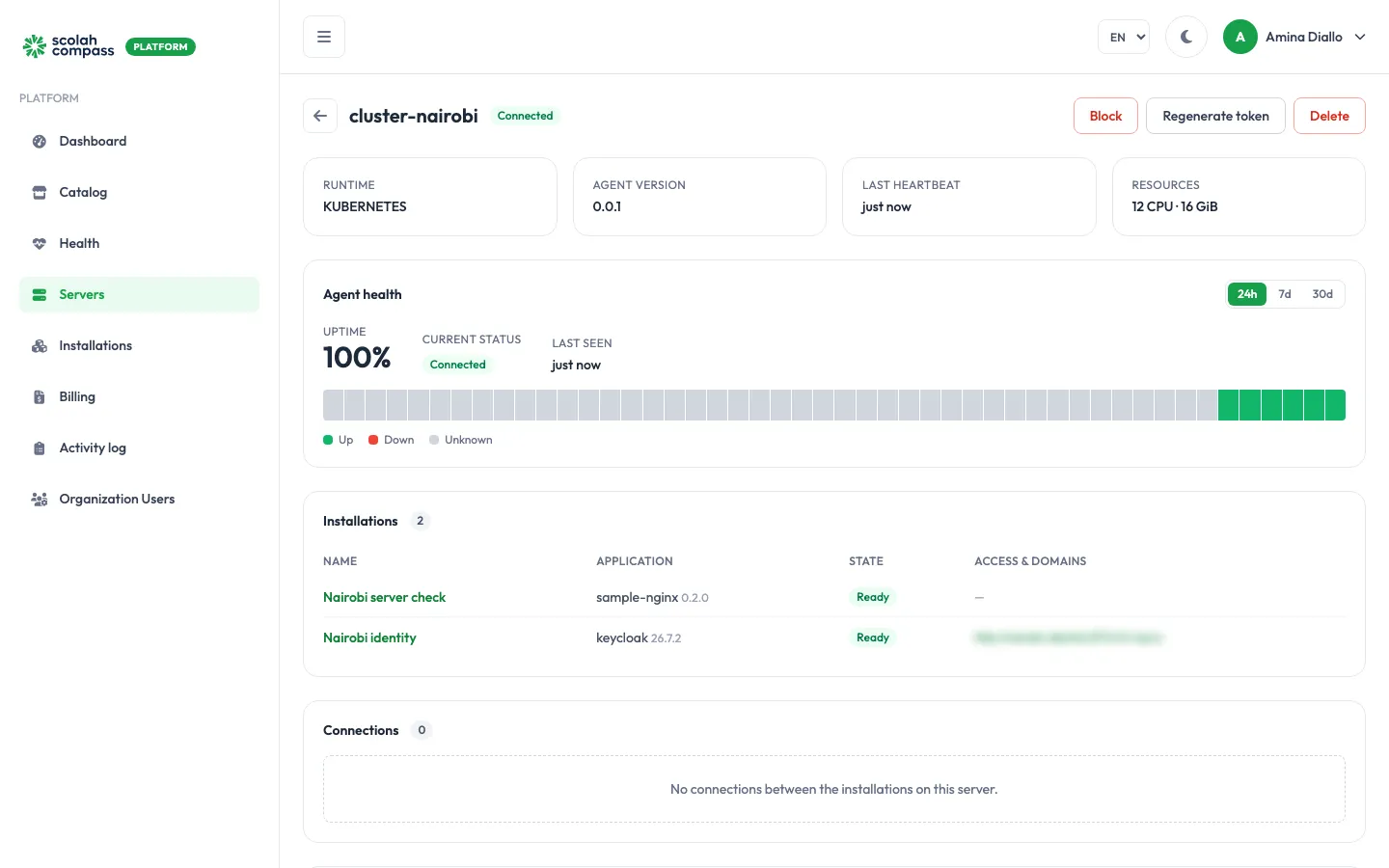Viewport: 1389px width, 868px height.
Task: Click the PLATFORM badge next to logo
Action: tap(160, 46)
